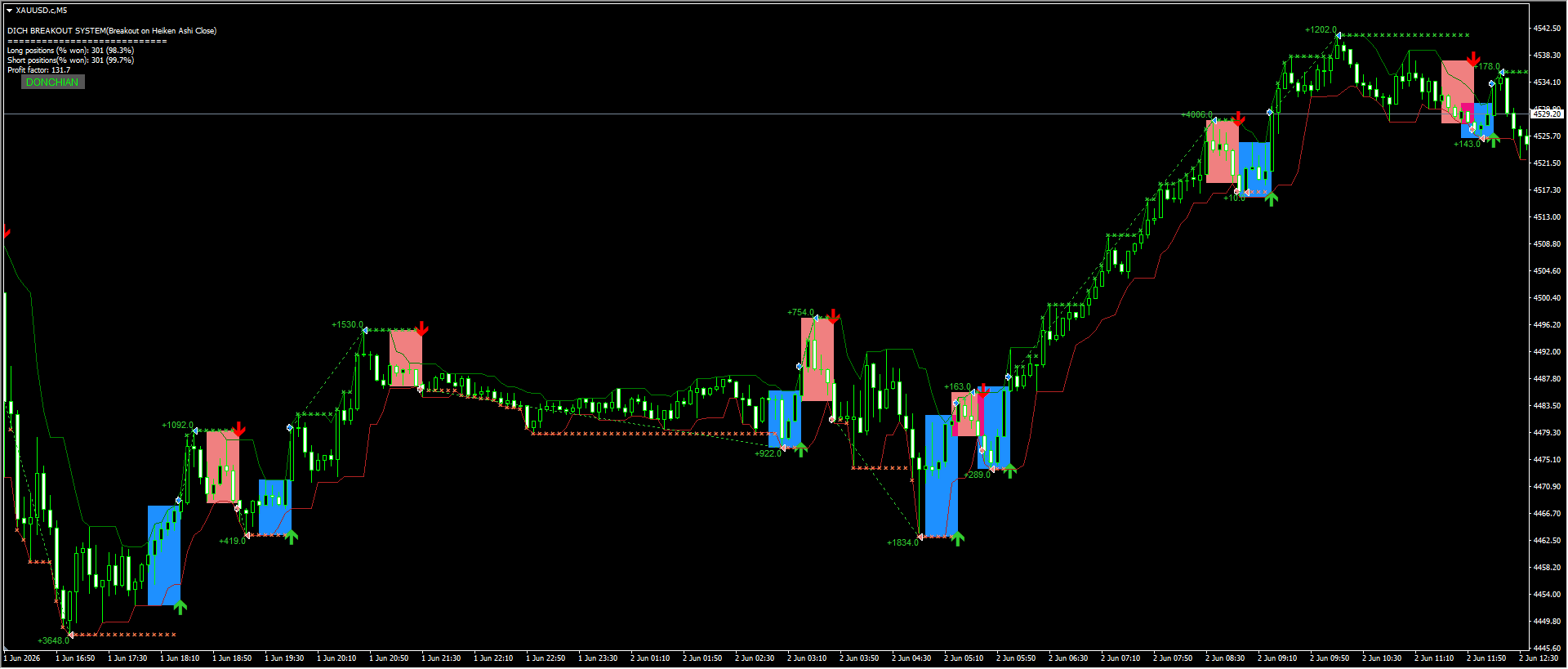The height and width of the screenshot is (669, 1568).
Task: Select the blue buy zone near +1834.0
Action: pyautogui.click(x=941, y=476)
